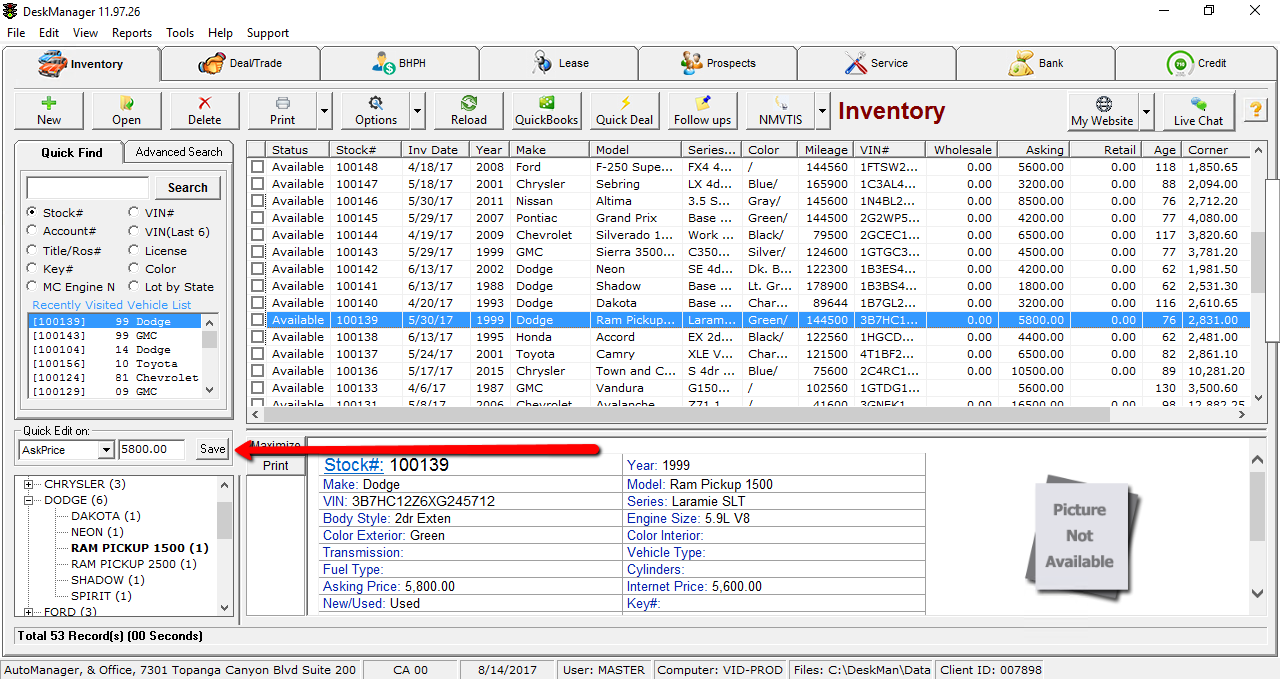Collapse the DODGE tree node
The width and height of the screenshot is (1280, 679).
(x=30, y=500)
